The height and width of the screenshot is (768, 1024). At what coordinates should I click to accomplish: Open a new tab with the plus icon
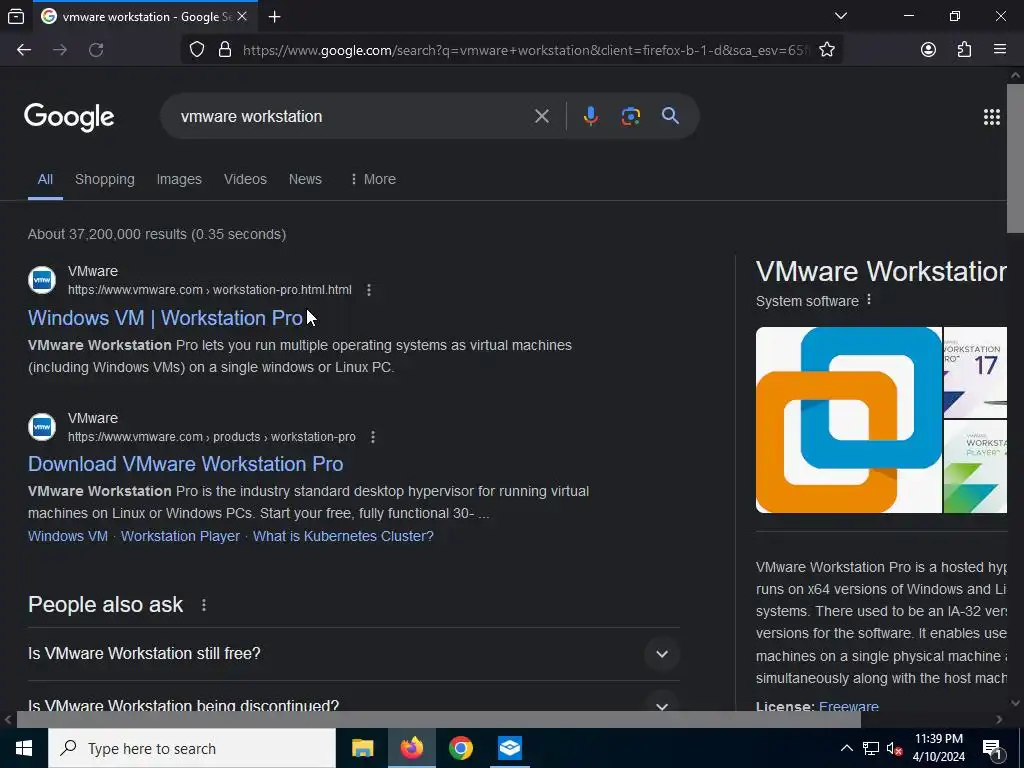[x=275, y=17]
